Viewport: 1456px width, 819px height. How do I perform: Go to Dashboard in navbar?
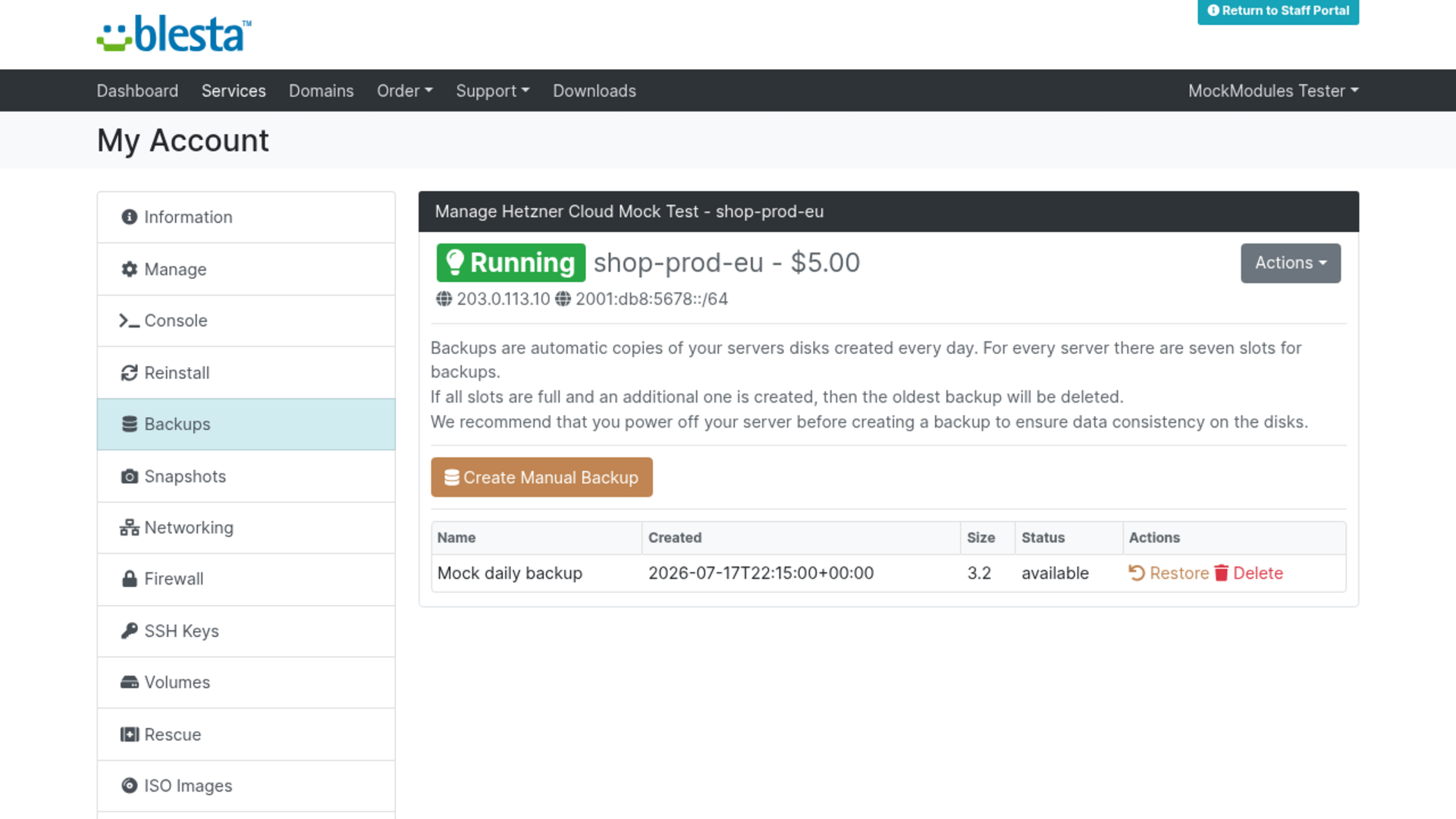tap(137, 91)
